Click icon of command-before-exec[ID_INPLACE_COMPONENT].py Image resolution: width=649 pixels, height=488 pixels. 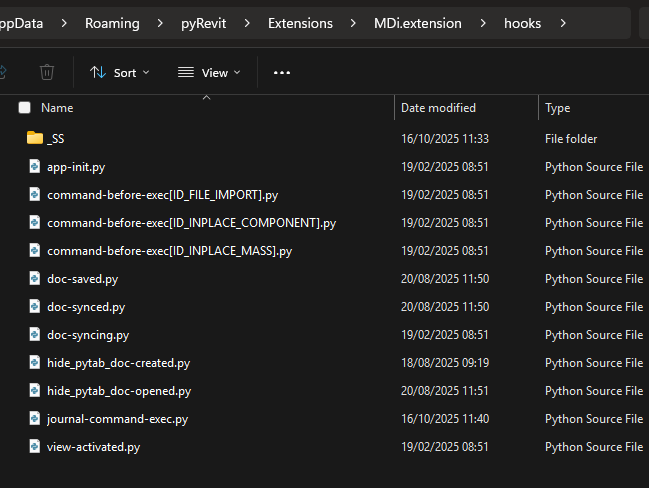click(35, 222)
